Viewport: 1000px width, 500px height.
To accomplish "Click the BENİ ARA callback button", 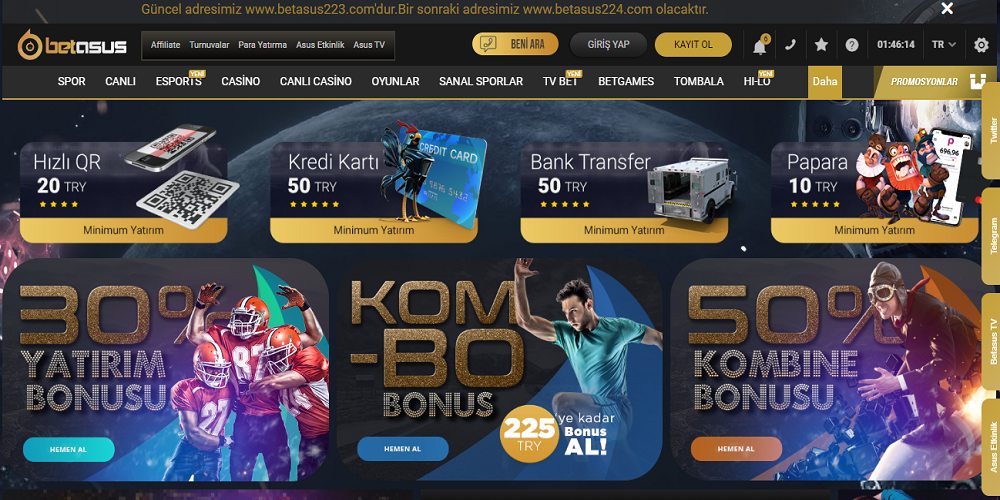I will click(515, 44).
